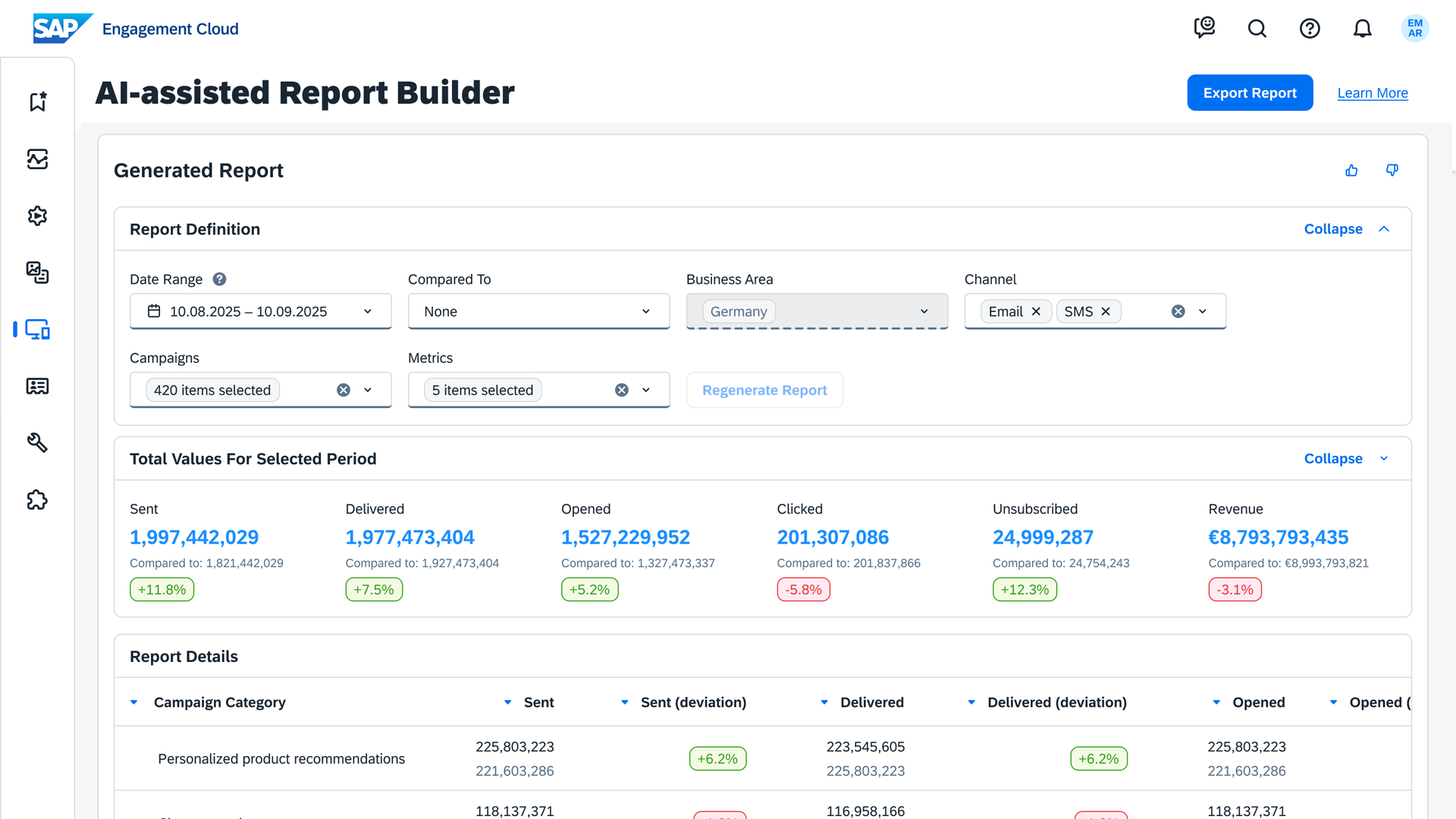Screen dimensions: 1456x819
Task: Click the +7.5% Delivered deviation badge
Action: (x=374, y=589)
